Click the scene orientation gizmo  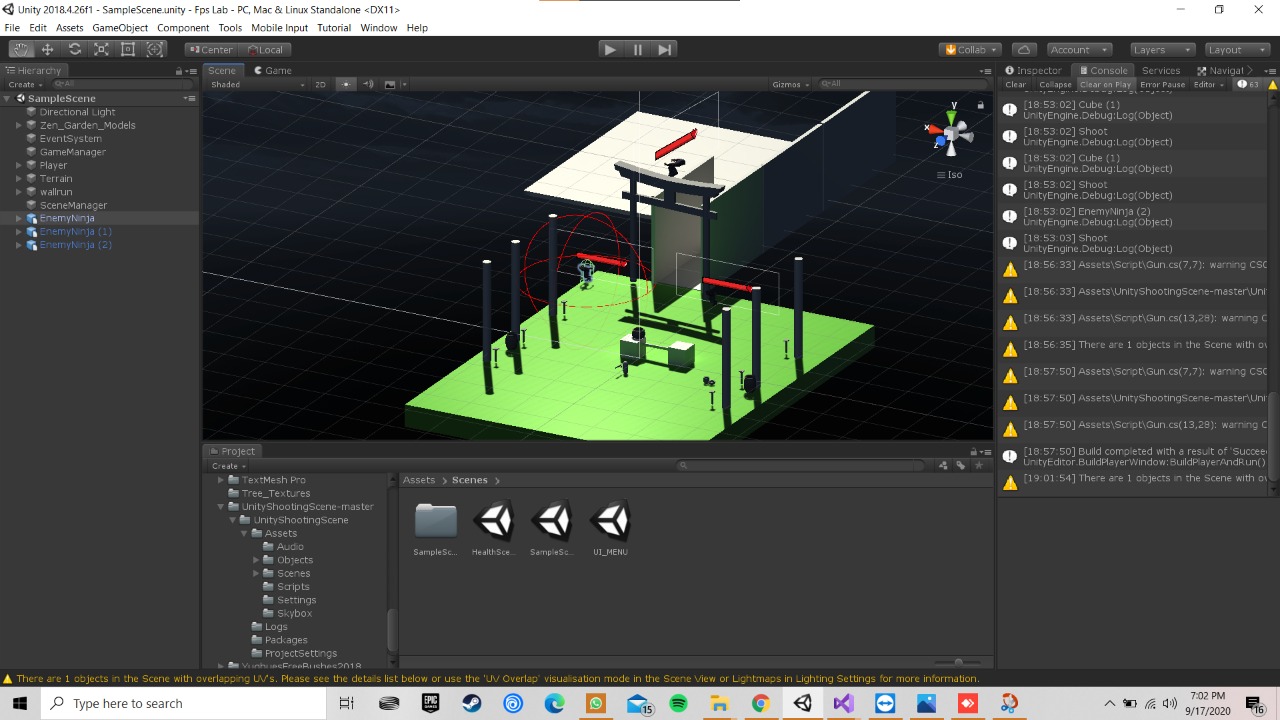pyautogui.click(x=951, y=131)
